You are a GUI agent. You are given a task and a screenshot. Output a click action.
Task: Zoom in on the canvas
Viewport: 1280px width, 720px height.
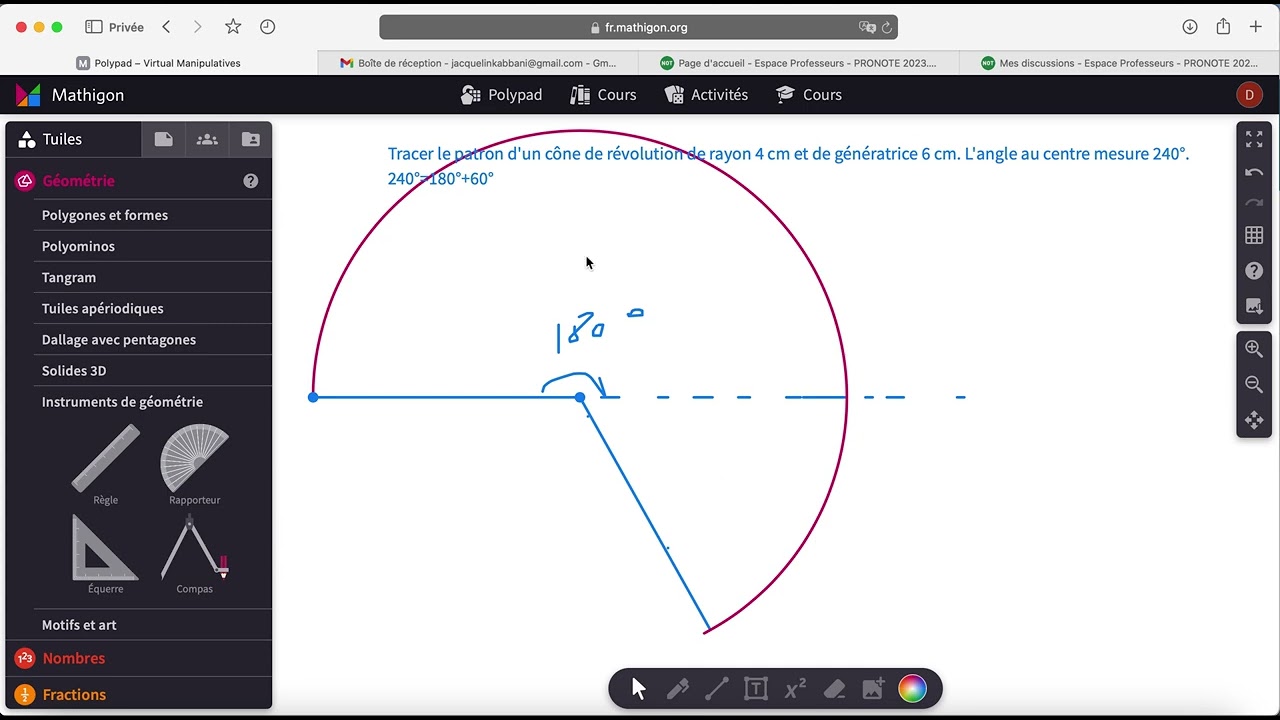1254,349
